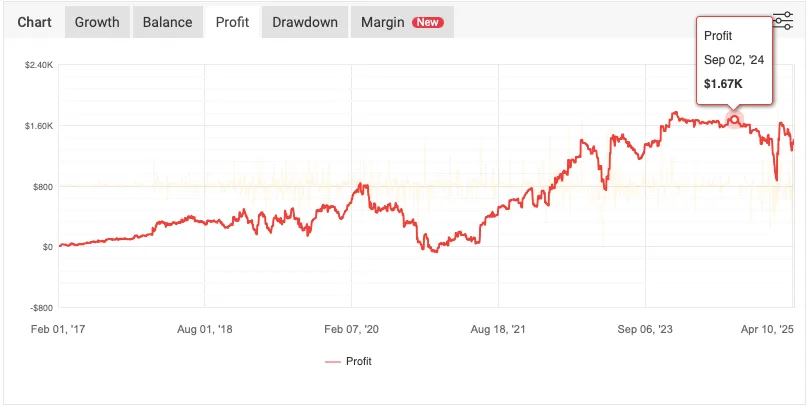808x408 pixels.
Task: Open the chart settings sliders icon
Action: click(784, 21)
